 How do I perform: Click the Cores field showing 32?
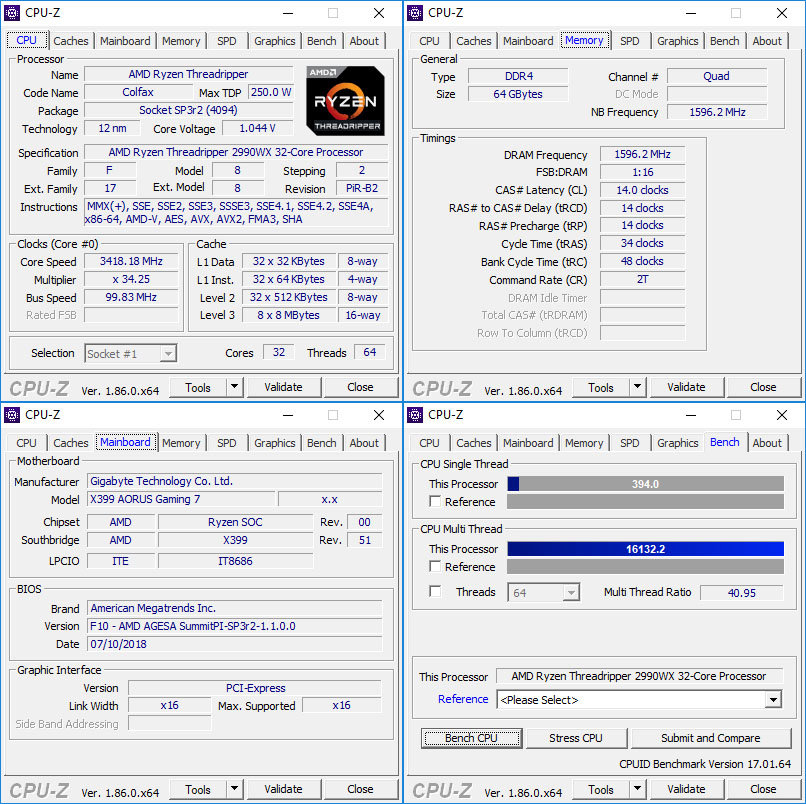click(x=279, y=353)
